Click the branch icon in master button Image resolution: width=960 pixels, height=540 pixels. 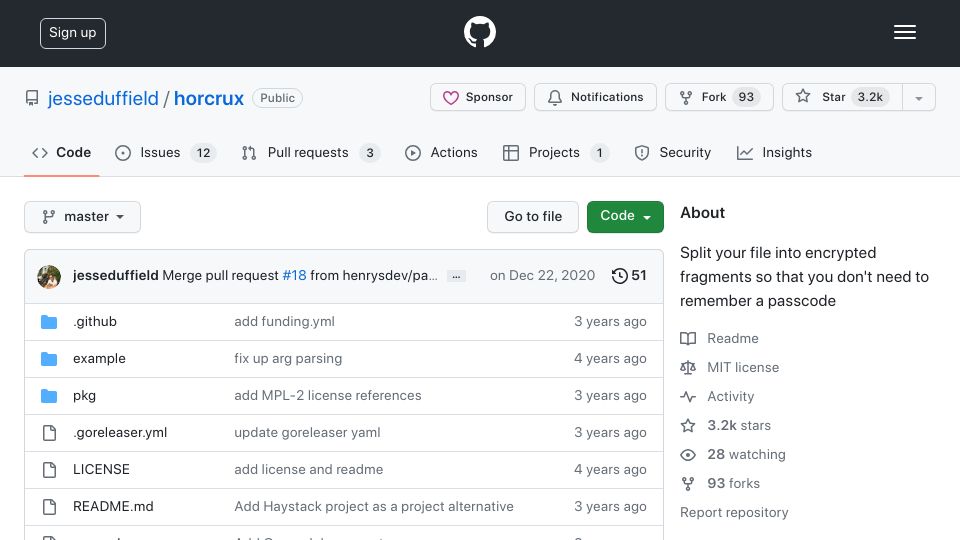tap(48, 217)
